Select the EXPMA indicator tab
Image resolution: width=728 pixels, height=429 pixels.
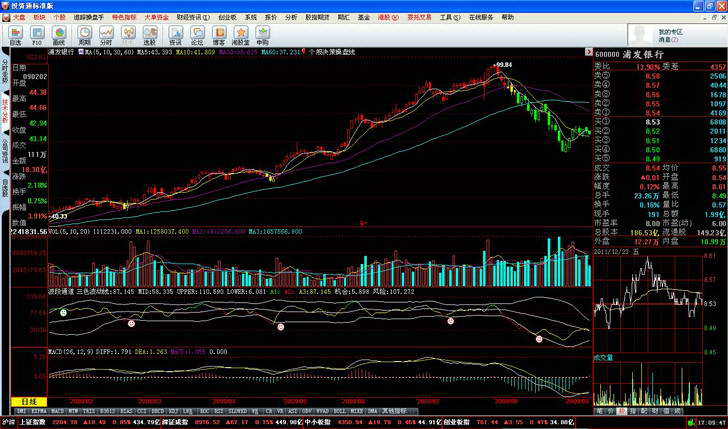[x=38, y=411]
